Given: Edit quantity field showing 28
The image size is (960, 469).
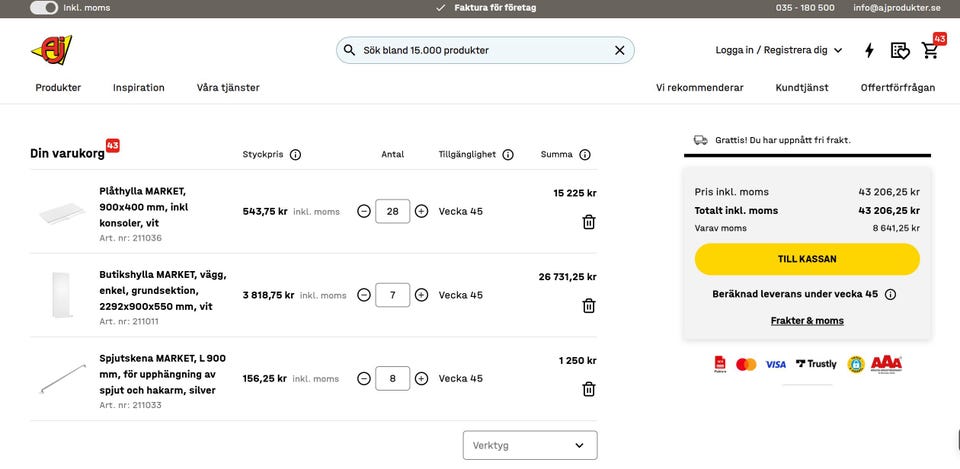Looking at the screenshot, I should (x=392, y=211).
